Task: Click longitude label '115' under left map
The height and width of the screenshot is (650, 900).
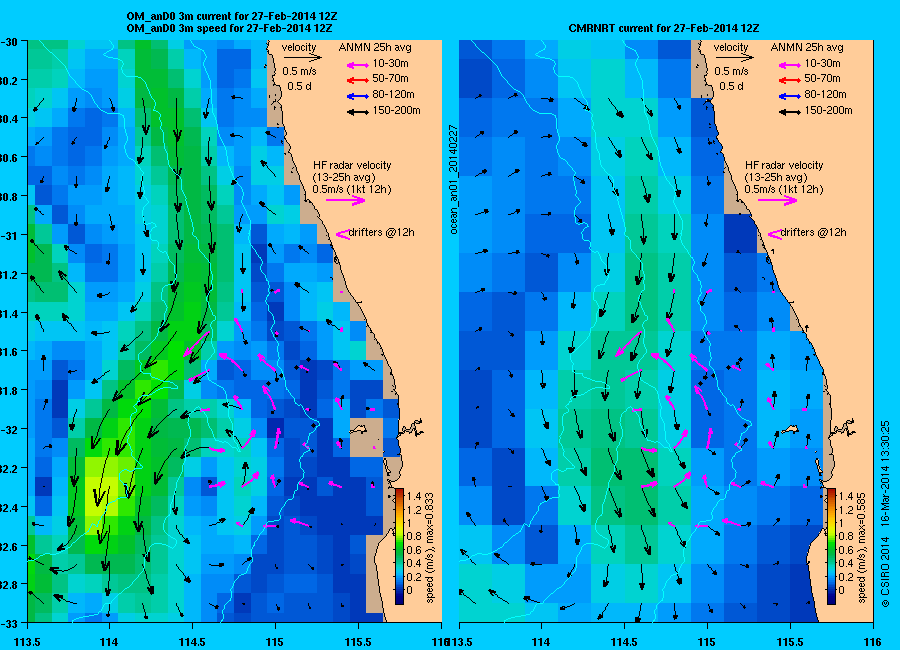Action: [275, 642]
